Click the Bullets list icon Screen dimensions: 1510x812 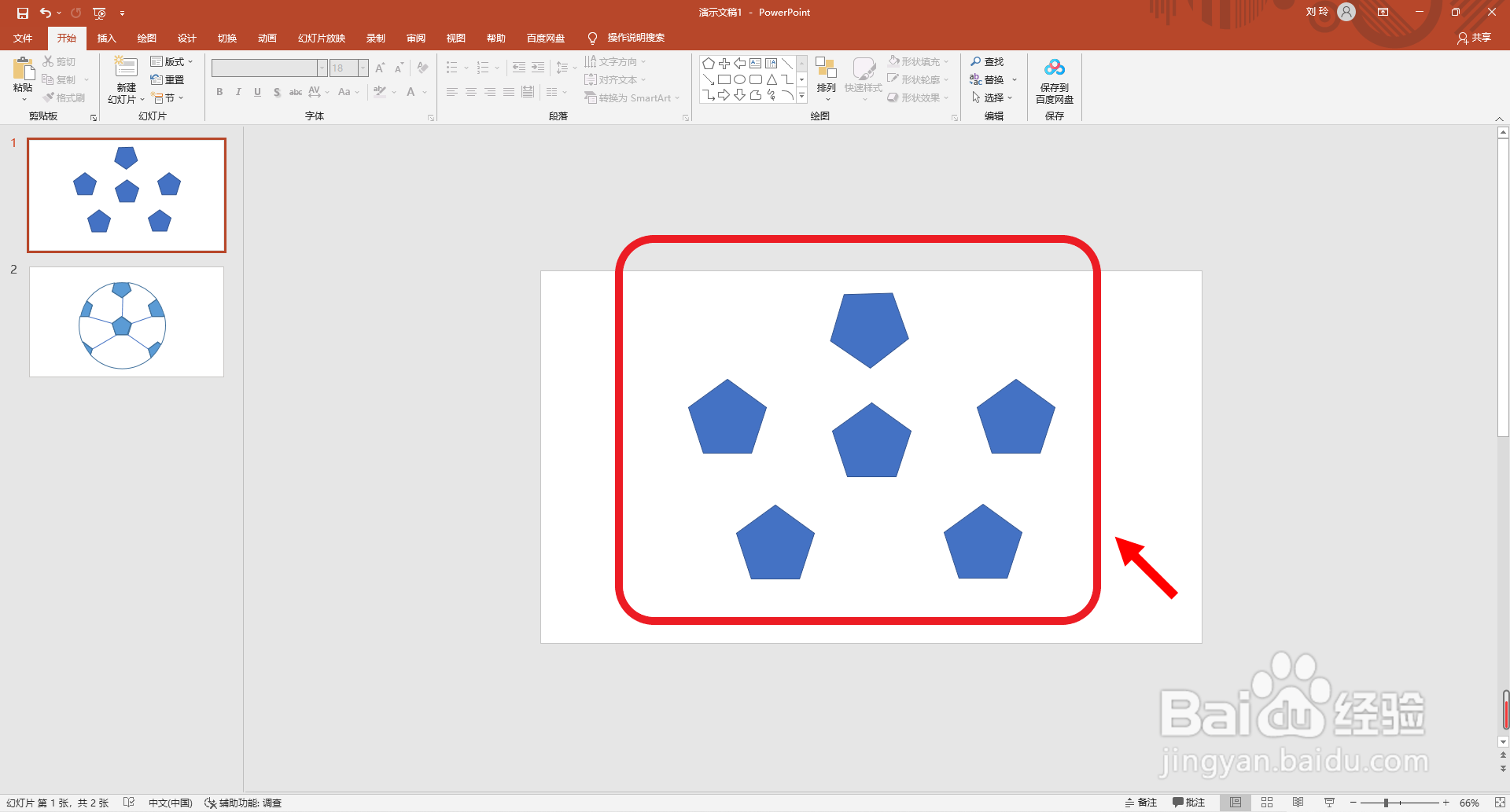point(452,68)
